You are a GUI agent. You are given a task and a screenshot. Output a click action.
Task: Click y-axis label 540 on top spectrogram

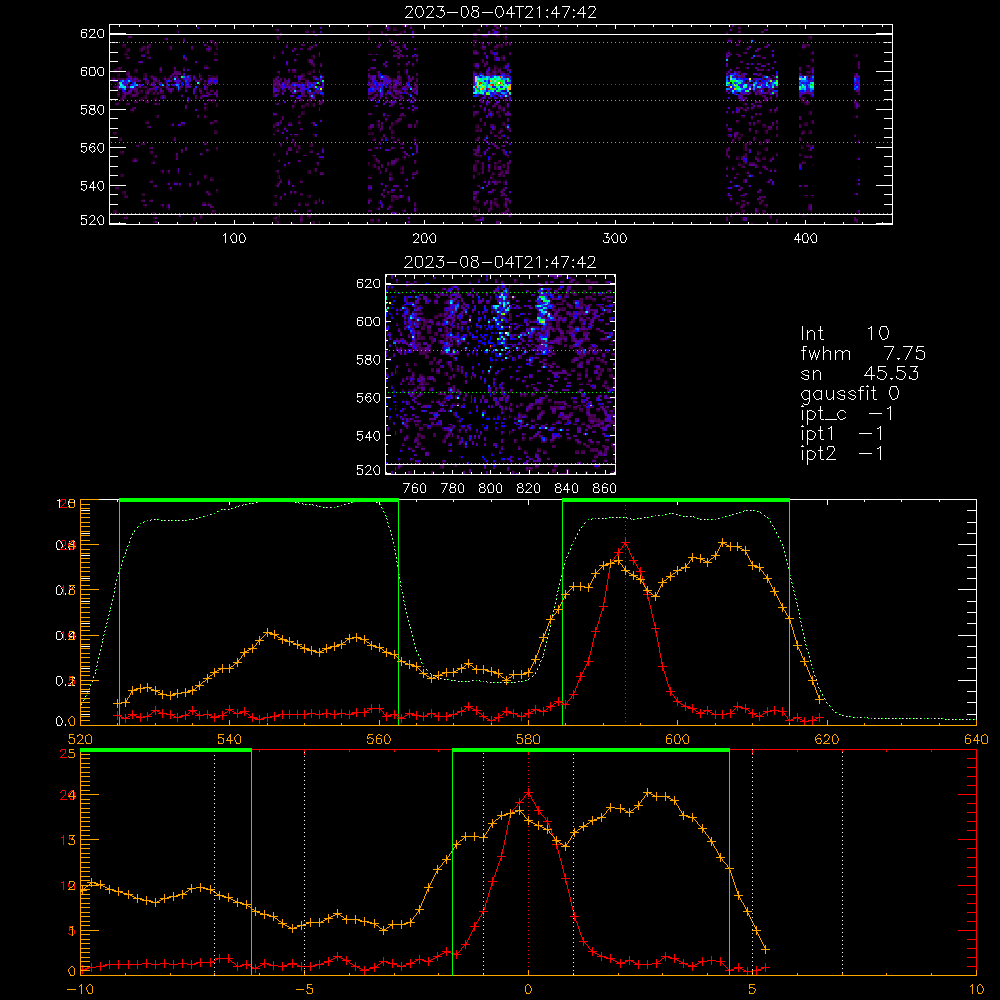click(x=92, y=186)
